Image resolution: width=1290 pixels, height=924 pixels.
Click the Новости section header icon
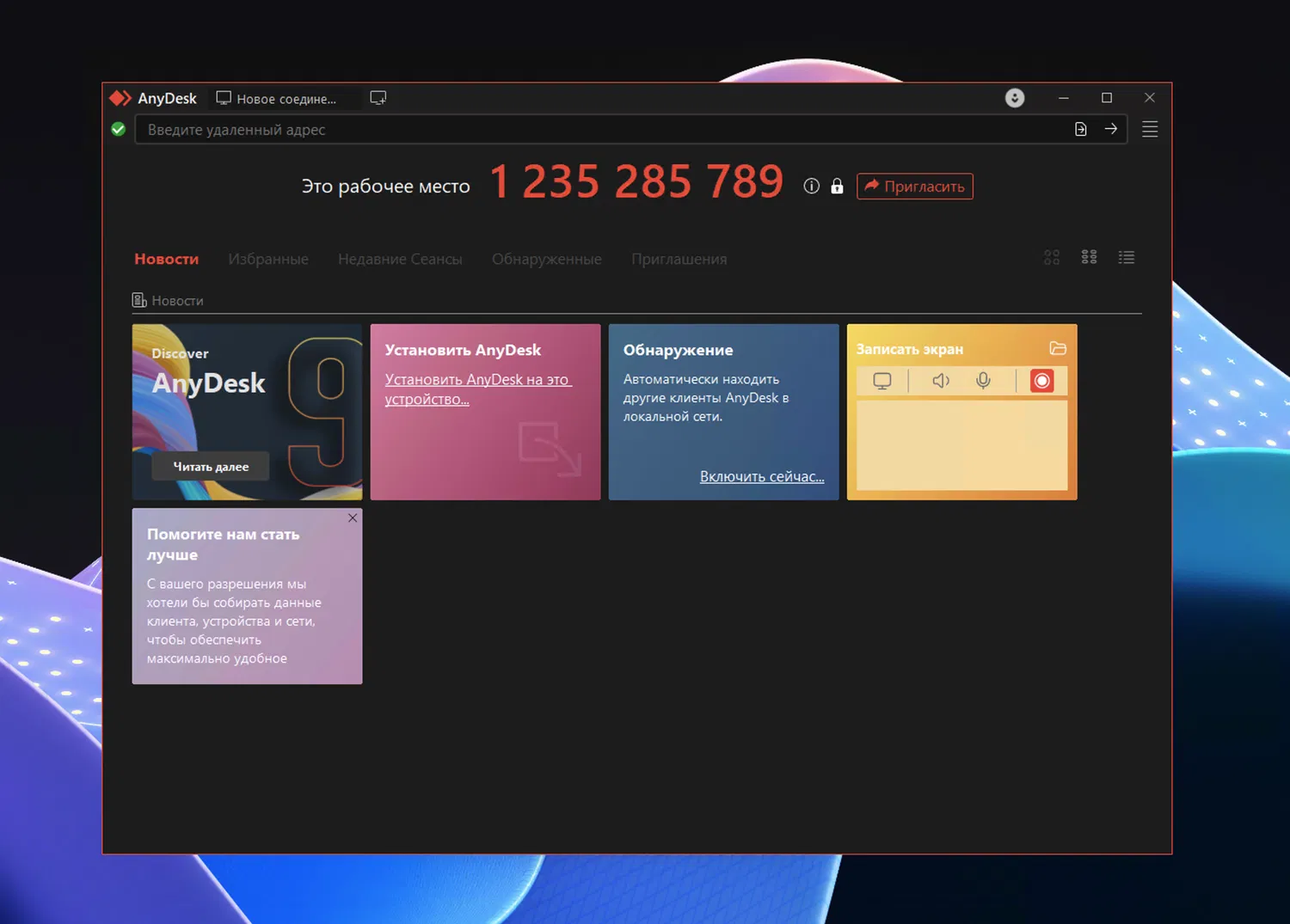coord(139,300)
